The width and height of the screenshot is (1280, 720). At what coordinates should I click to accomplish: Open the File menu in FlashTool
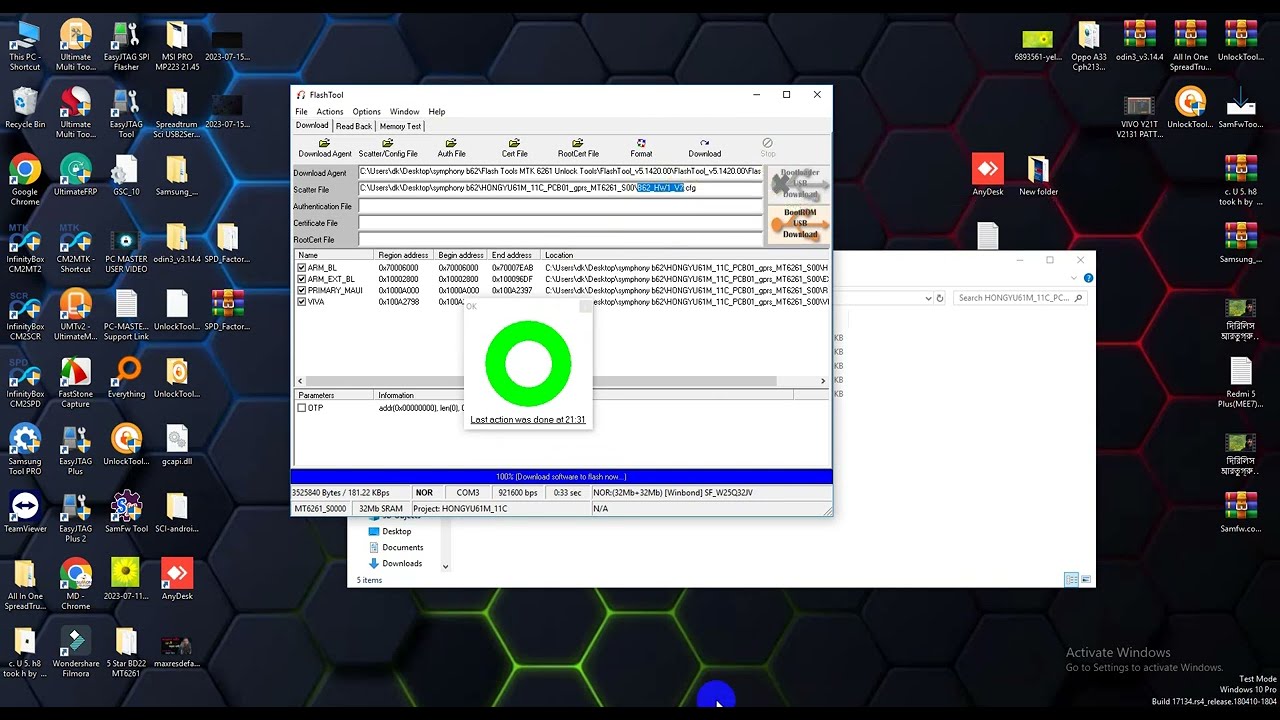301,112
